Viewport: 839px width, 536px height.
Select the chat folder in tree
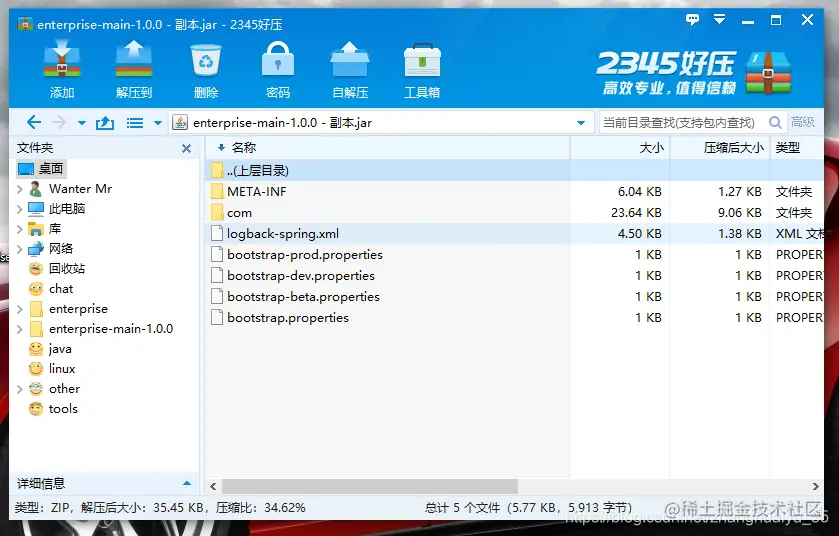point(51,289)
